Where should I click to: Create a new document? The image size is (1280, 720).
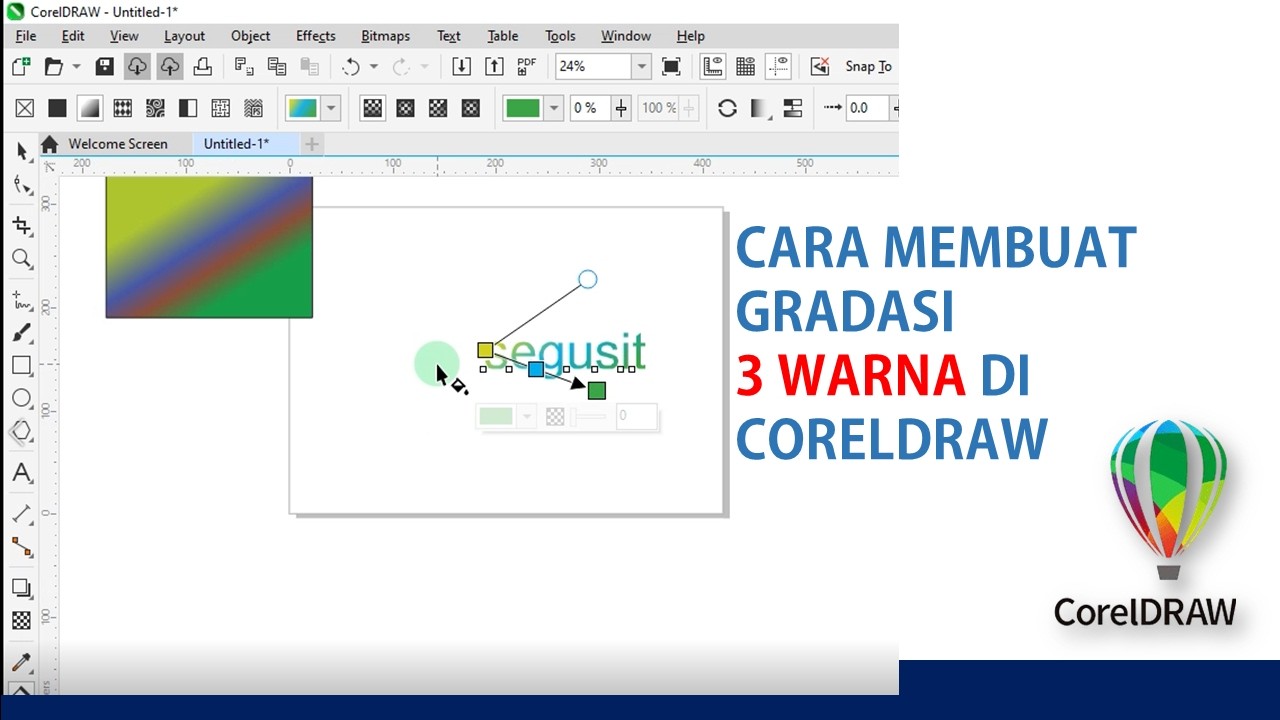pos(21,67)
